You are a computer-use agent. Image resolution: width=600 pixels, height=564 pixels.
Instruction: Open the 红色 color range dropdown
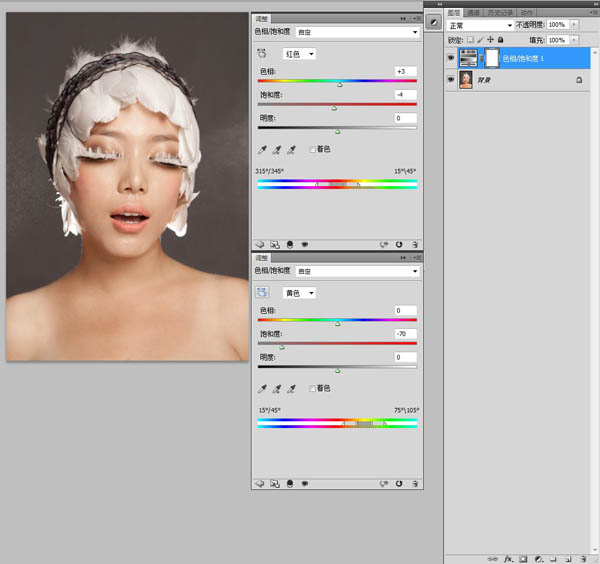pos(300,54)
